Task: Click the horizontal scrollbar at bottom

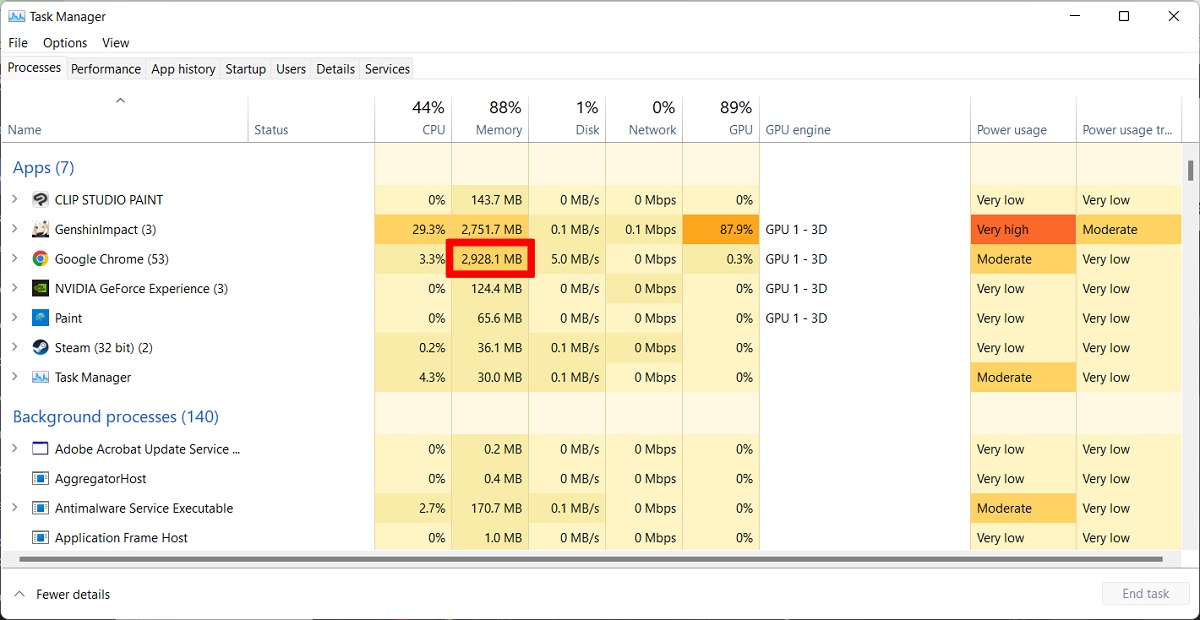Action: click(x=591, y=559)
